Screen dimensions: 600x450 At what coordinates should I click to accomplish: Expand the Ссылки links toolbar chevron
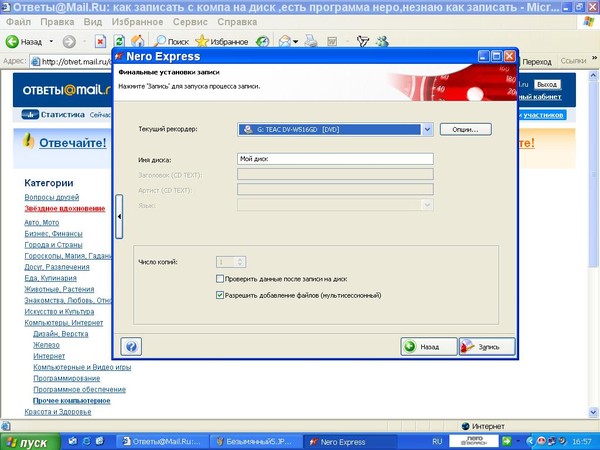[x=595, y=58]
